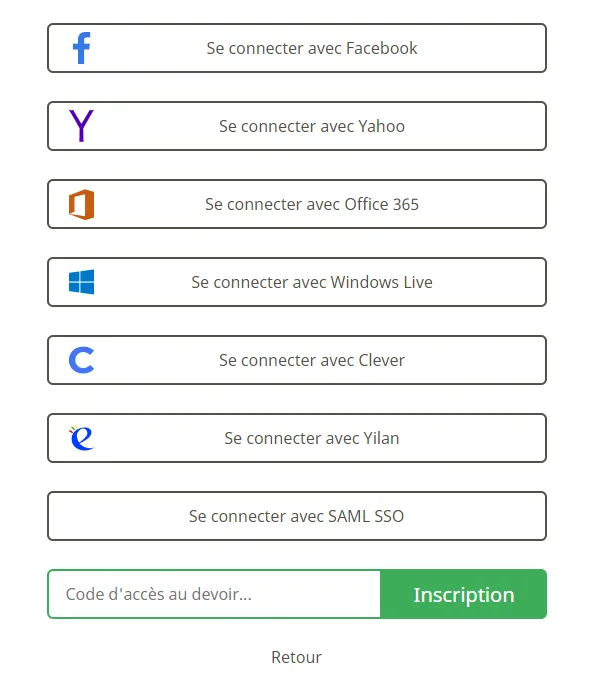This screenshot has height=683, width=598.
Task: Click the purple Yahoo Y icon
Action: coord(81,126)
